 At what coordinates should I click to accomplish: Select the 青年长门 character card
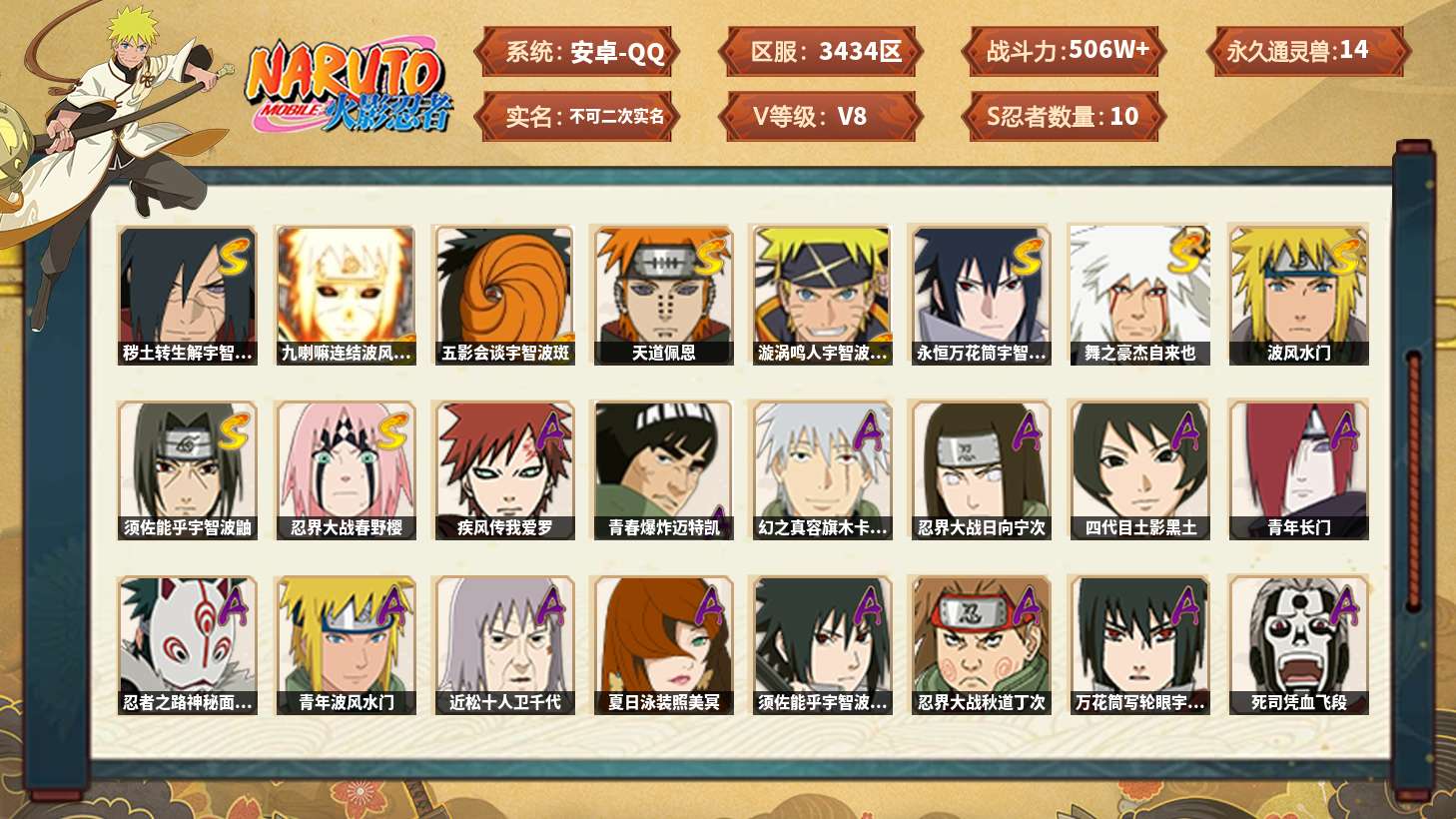(x=1298, y=470)
